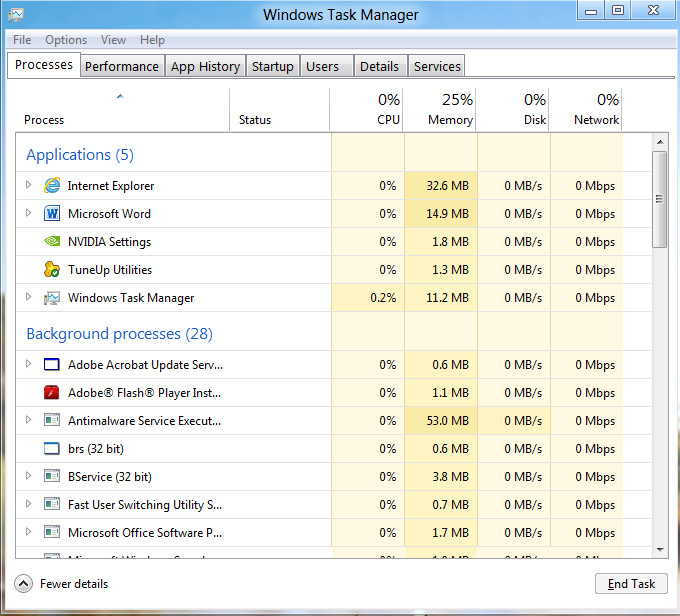Image resolution: width=680 pixels, height=616 pixels.
Task: Select the Adobe Flash Player Inst... name
Action: [x=144, y=393]
